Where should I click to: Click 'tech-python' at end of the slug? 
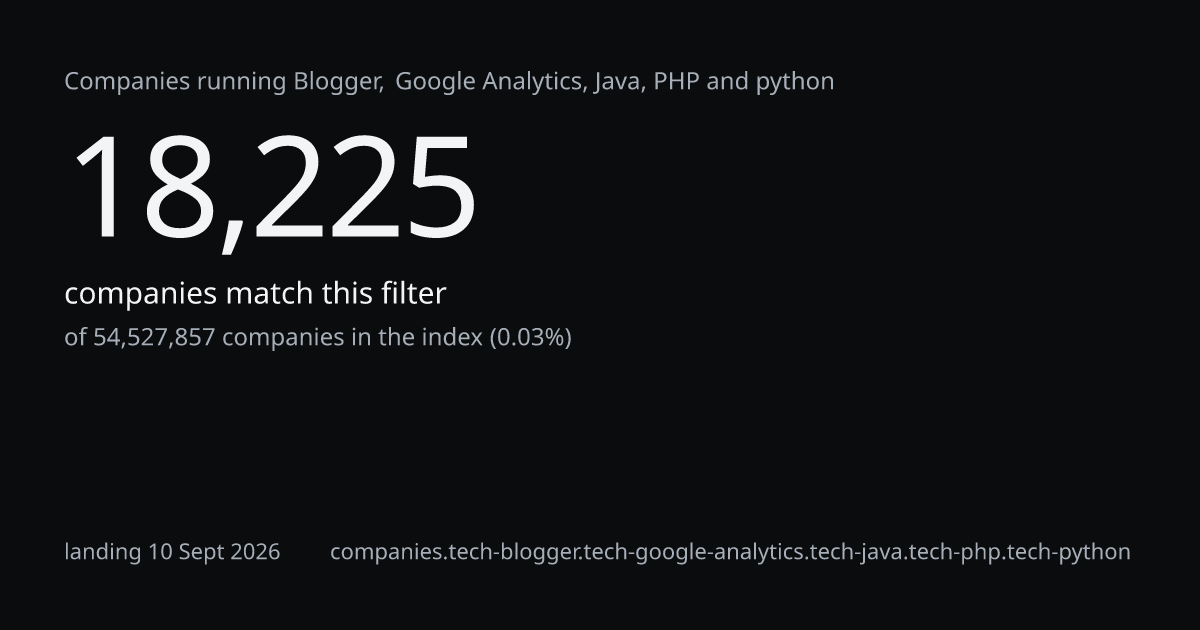pos(1071,552)
